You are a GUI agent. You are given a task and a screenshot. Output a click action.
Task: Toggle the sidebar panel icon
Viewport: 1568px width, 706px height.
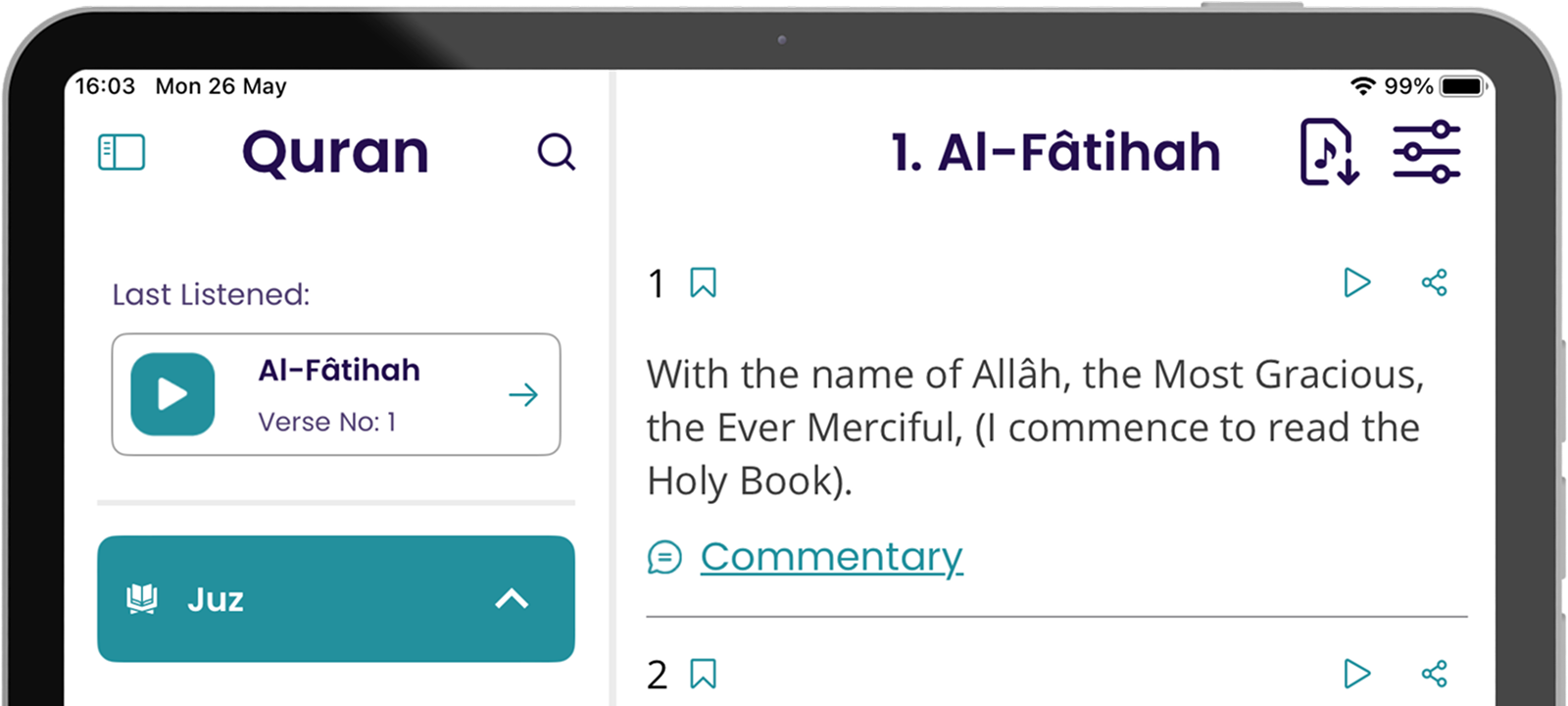(122, 153)
